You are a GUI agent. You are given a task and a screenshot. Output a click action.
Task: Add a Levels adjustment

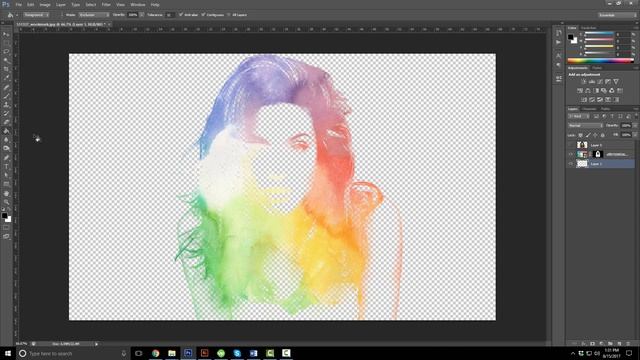point(592,82)
